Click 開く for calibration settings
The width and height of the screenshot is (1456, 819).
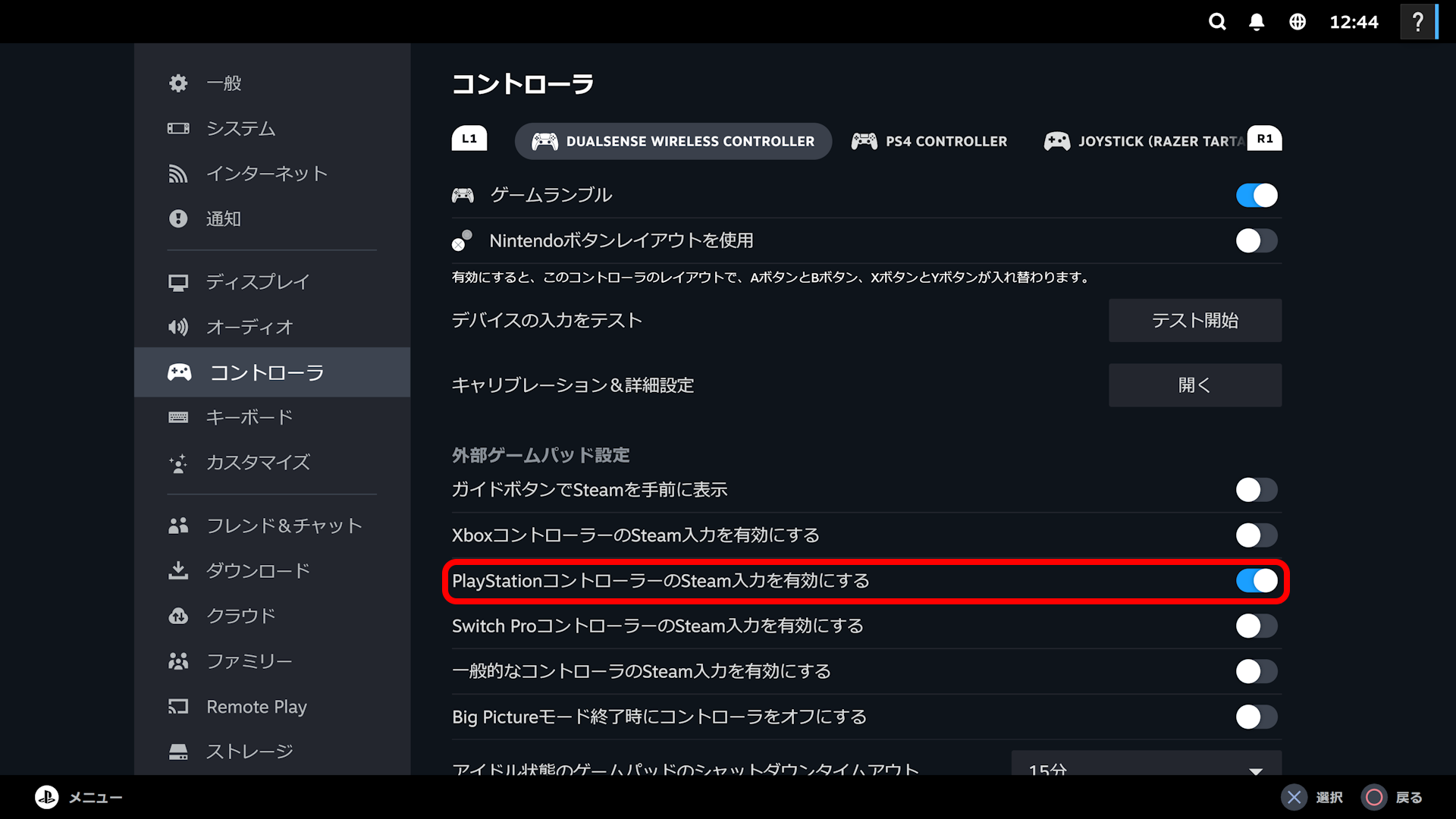click(1195, 385)
